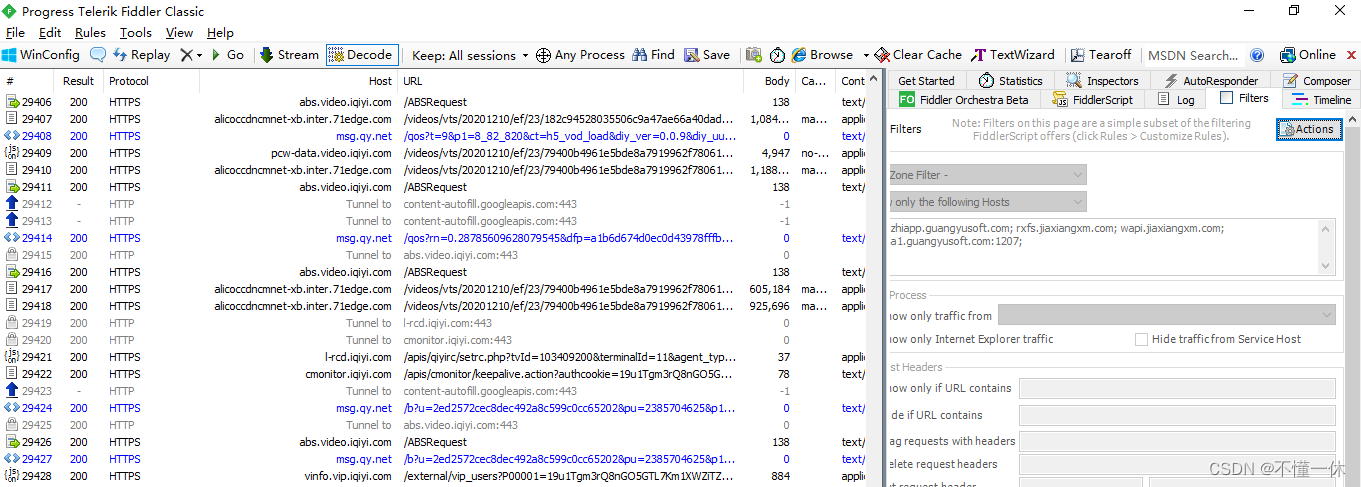Toggle the Filters tab checkbox
Viewport: 1361px width, 487px height.
click(1226, 98)
